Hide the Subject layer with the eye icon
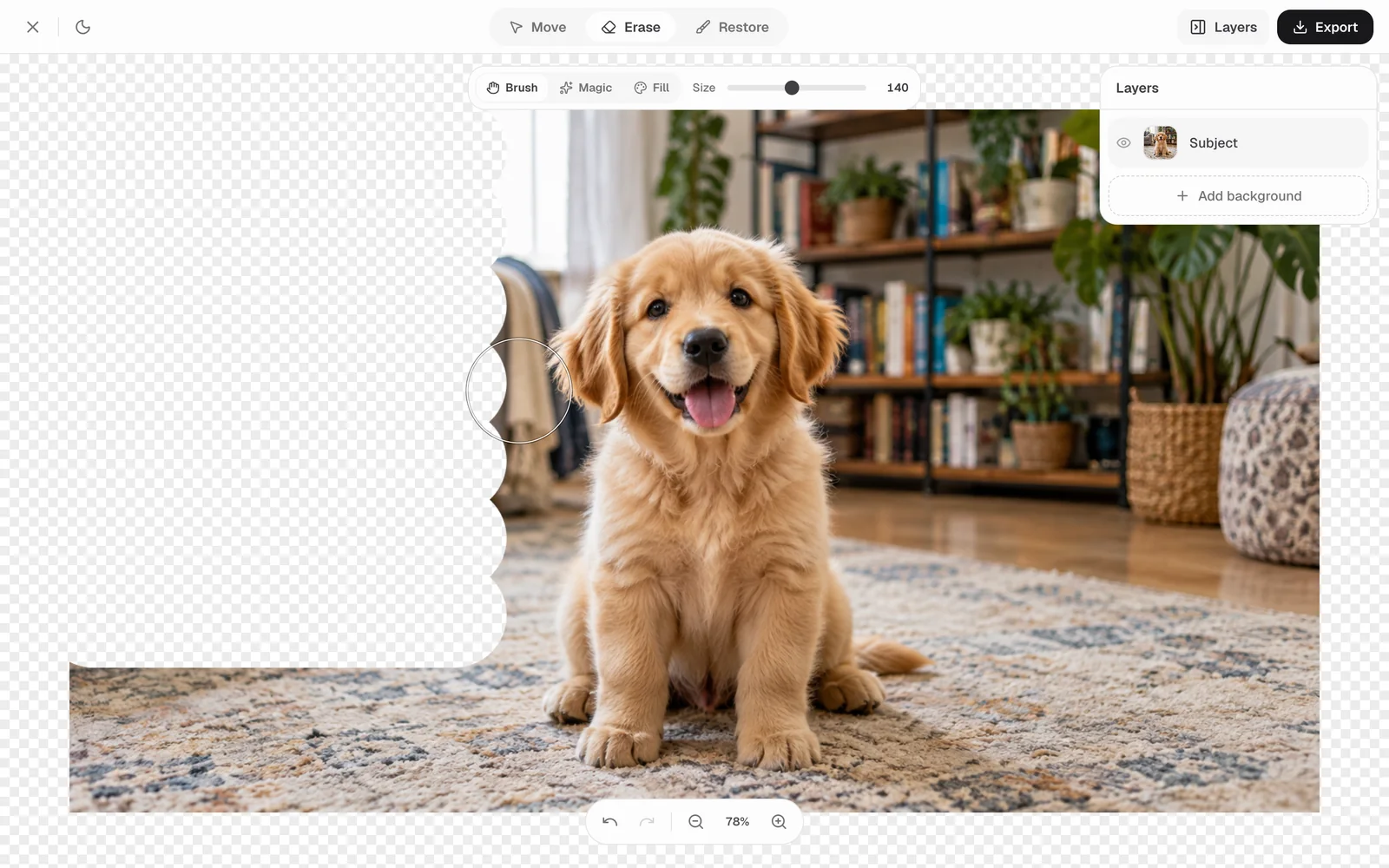This screenshot has height=868, width=1389. click(x=1123, y=143)
